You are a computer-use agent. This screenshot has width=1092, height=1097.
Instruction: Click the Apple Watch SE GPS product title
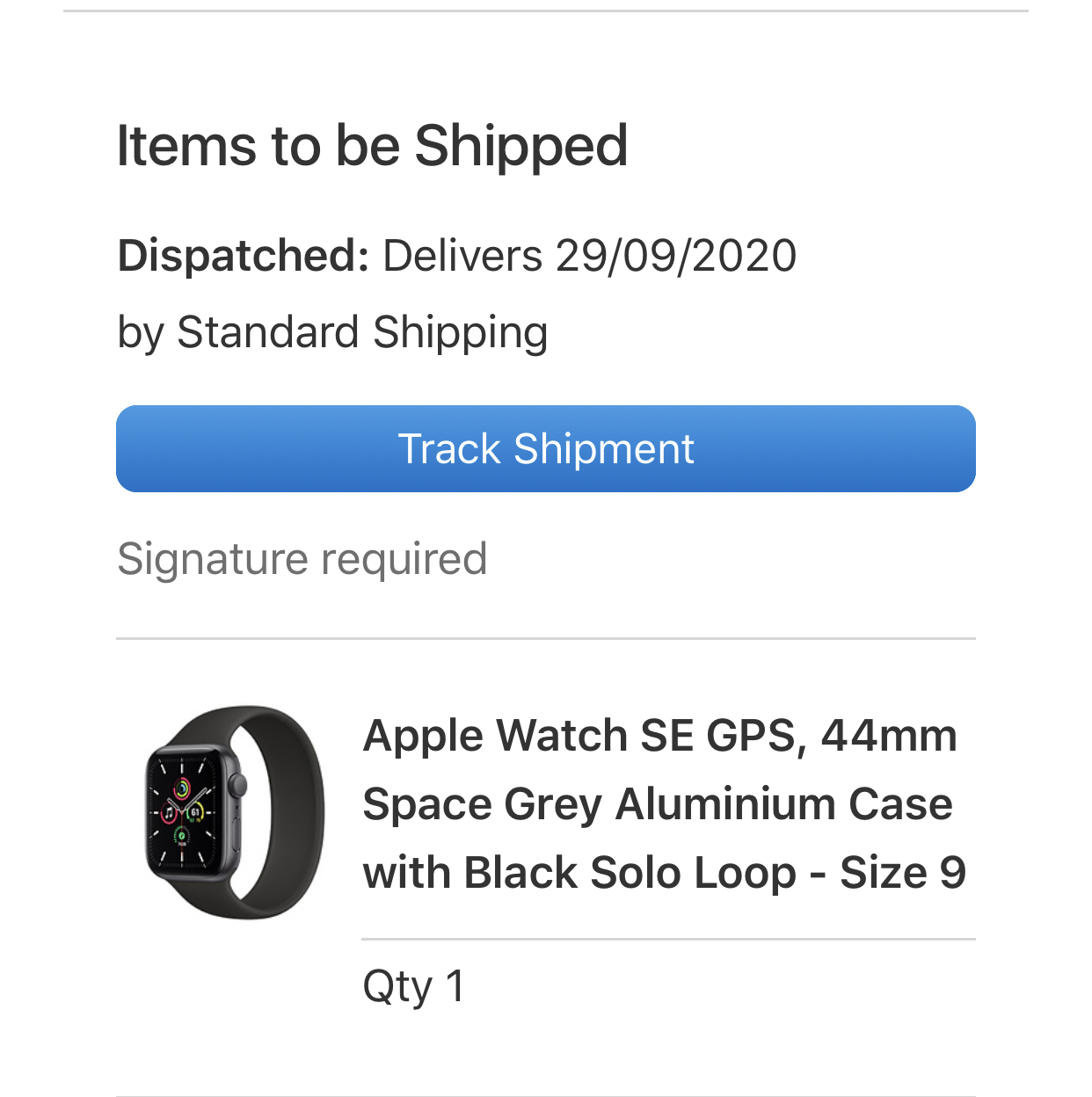tap(659, 736)
